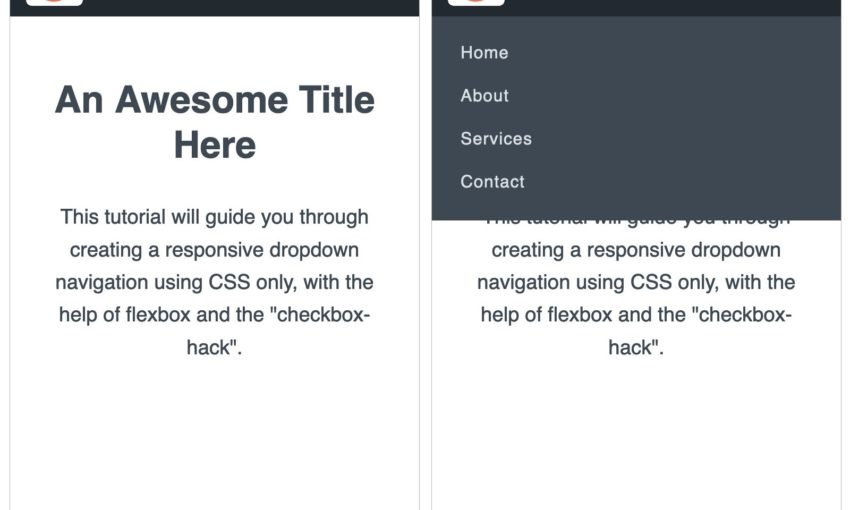The image size is (850, 510).
Task: Click "hack" at the left paragraph's end
Action: tap(209, 348)
